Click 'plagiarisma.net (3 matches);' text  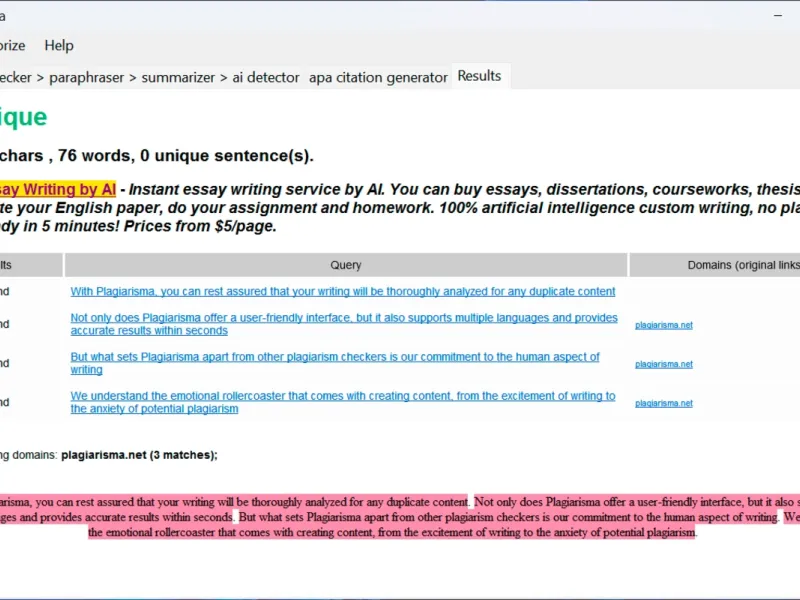(139, 455)
